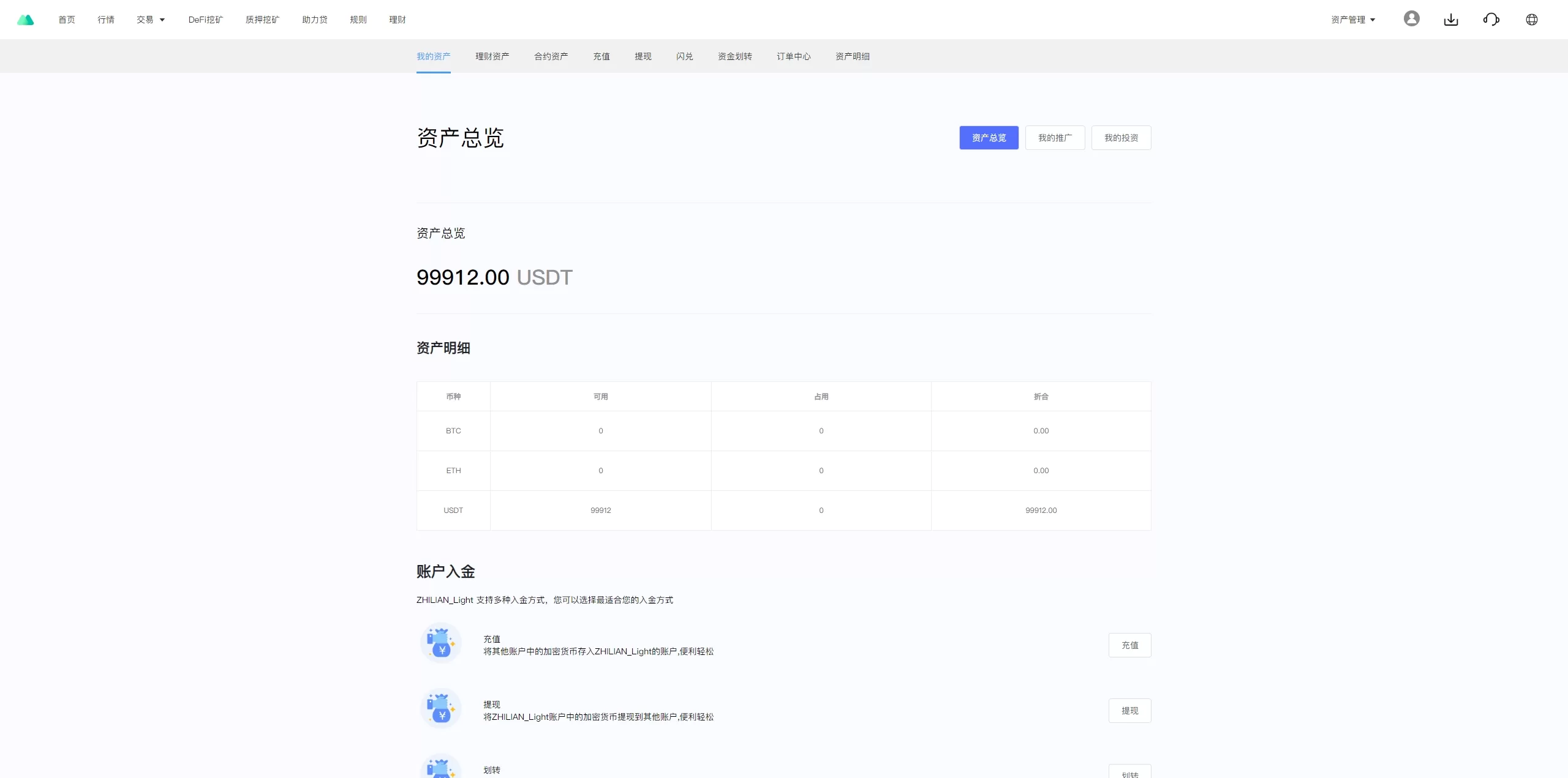The width and height of the screenshot is (1568, 778).
Task: Select 质押挖矿 menu item
Action: 262,20
